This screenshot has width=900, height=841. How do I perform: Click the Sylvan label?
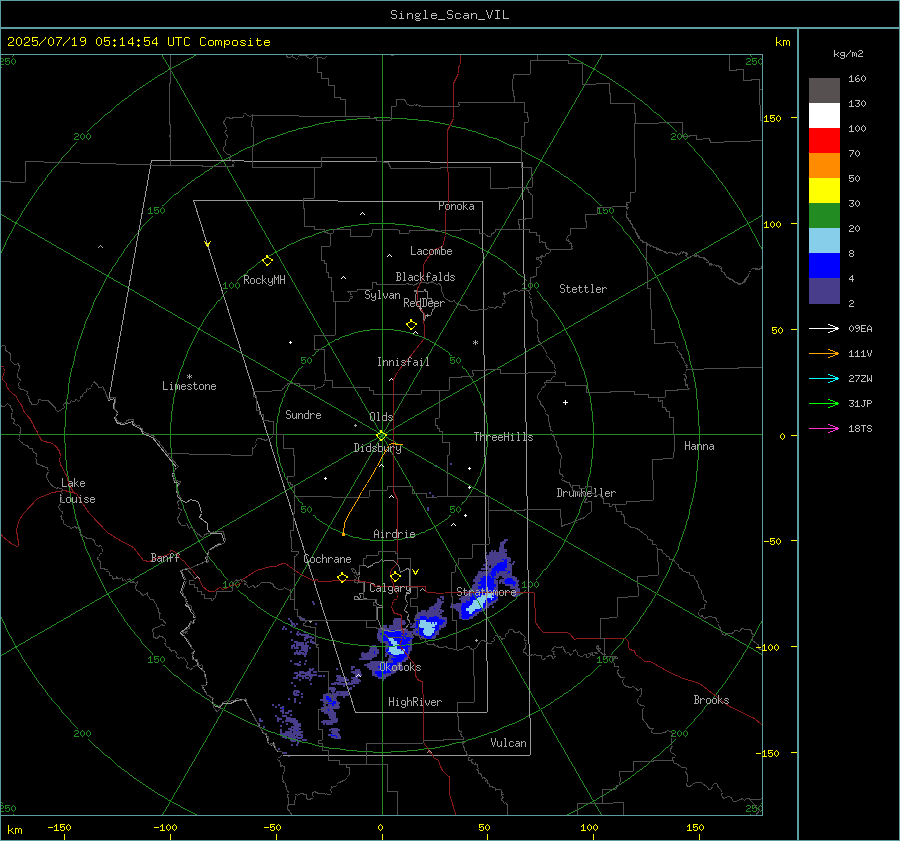382,295
